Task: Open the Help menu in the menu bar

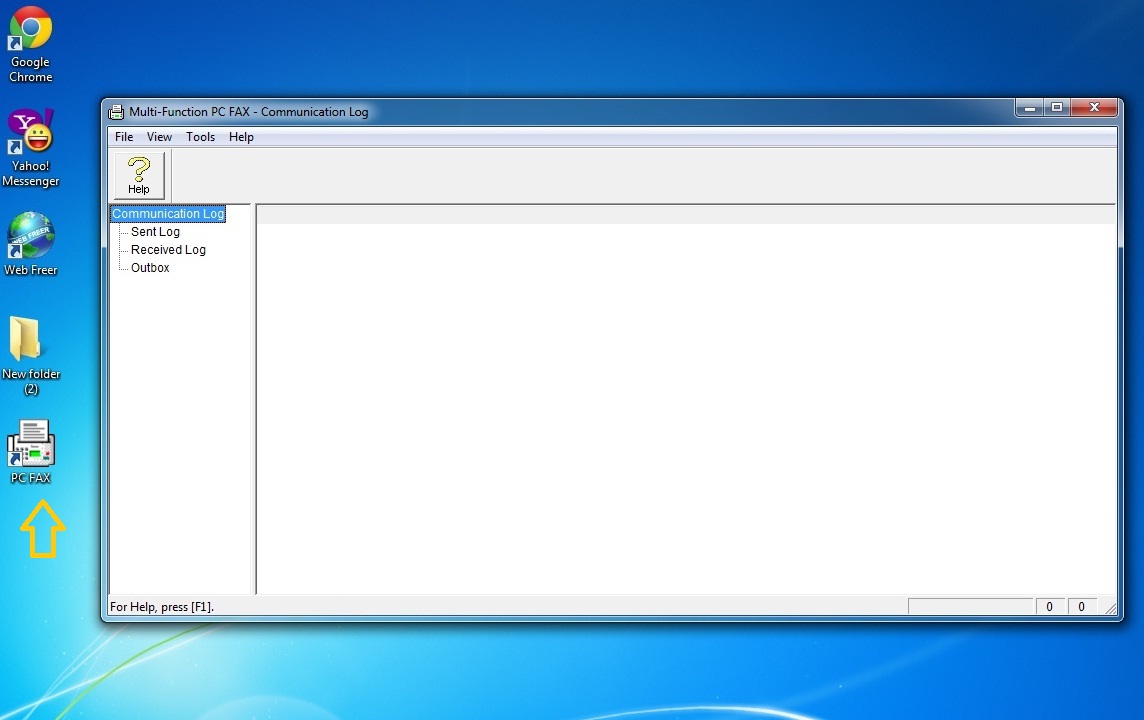Action: click(x=241, y=137)
